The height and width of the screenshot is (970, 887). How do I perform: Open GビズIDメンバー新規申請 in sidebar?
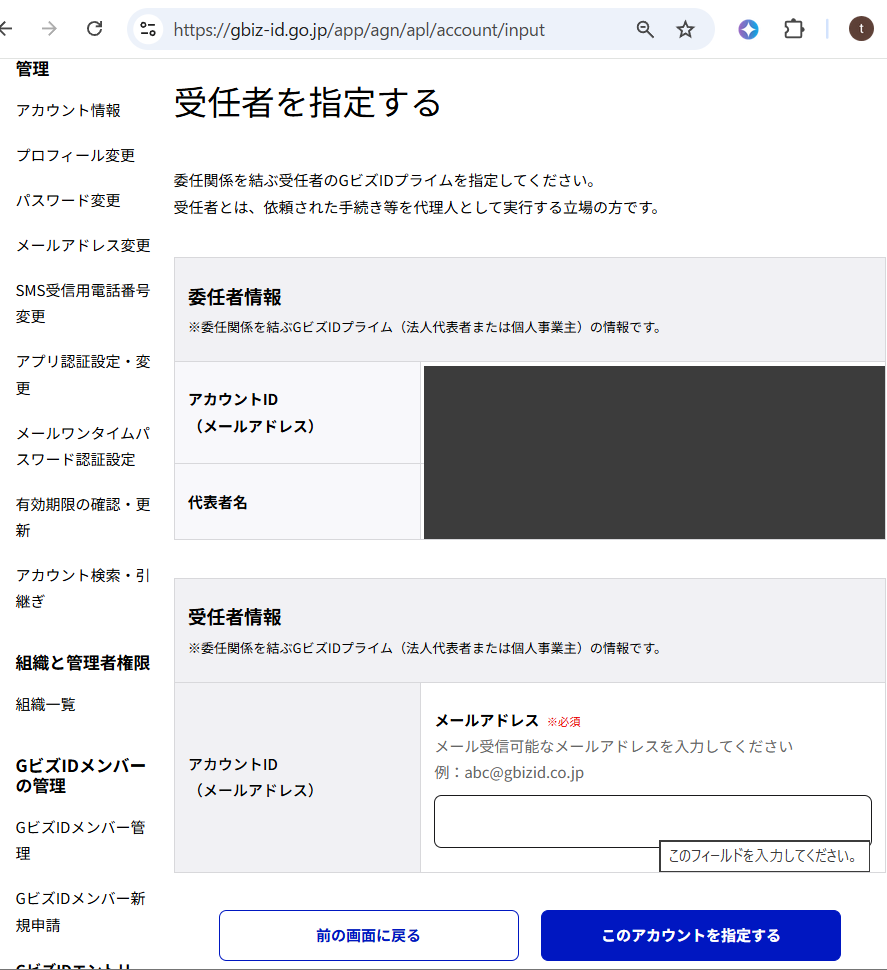80,911
